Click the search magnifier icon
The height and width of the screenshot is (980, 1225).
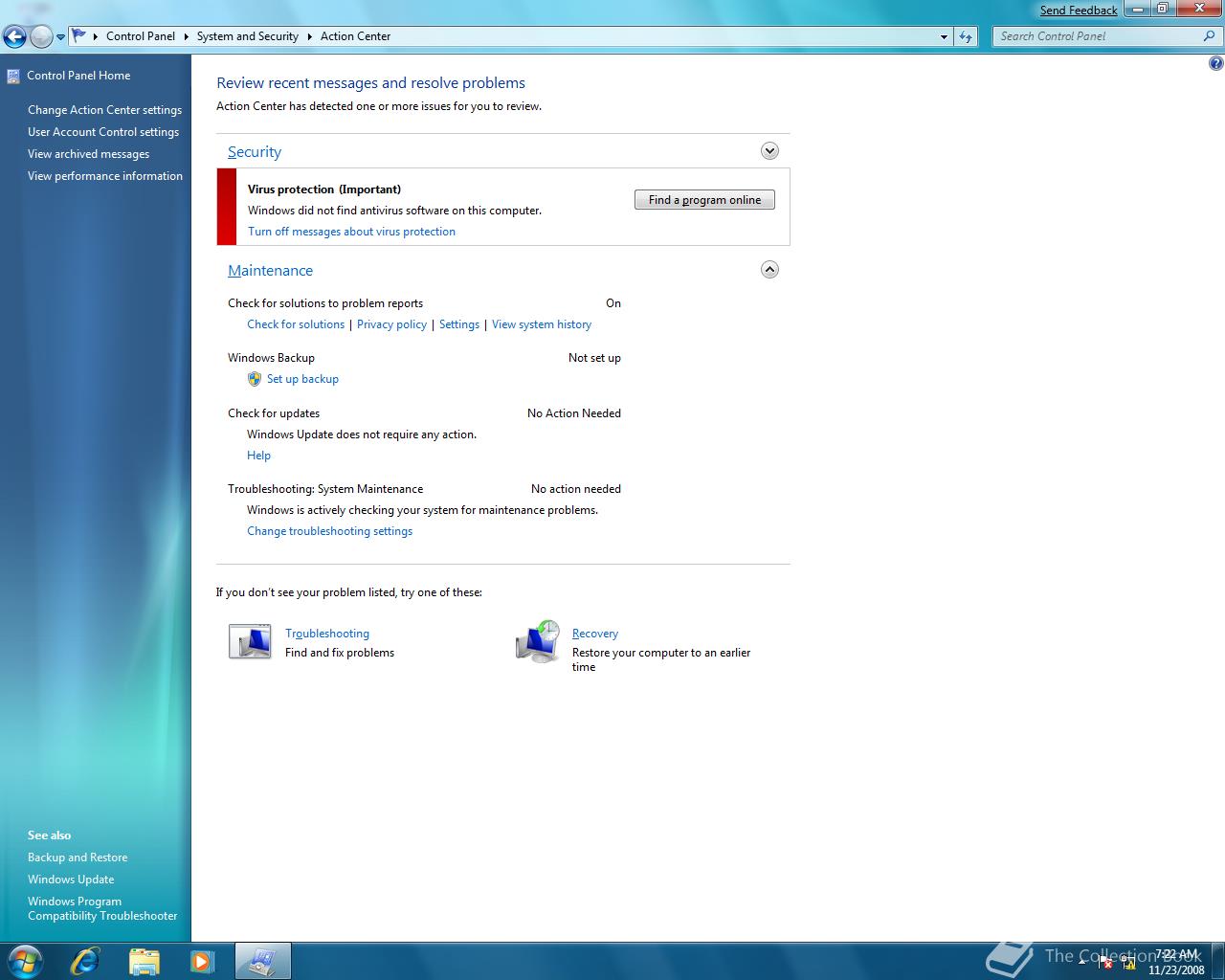[x=1210, y=36]
